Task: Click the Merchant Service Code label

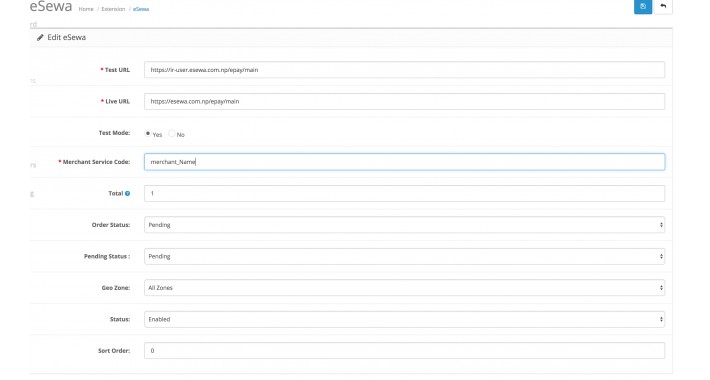Action: point(96,162)
